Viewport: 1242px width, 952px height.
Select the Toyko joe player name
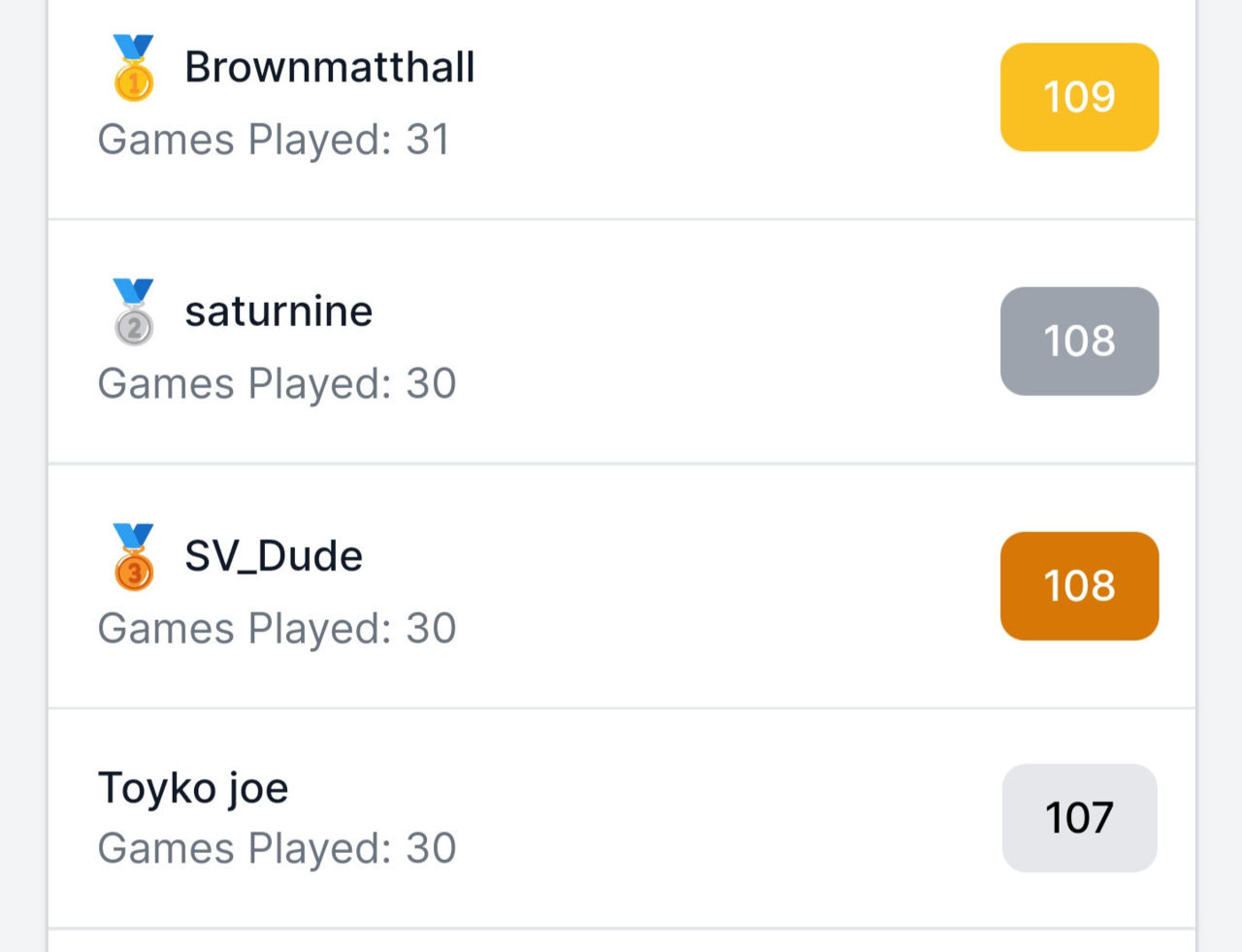(193, 788)
